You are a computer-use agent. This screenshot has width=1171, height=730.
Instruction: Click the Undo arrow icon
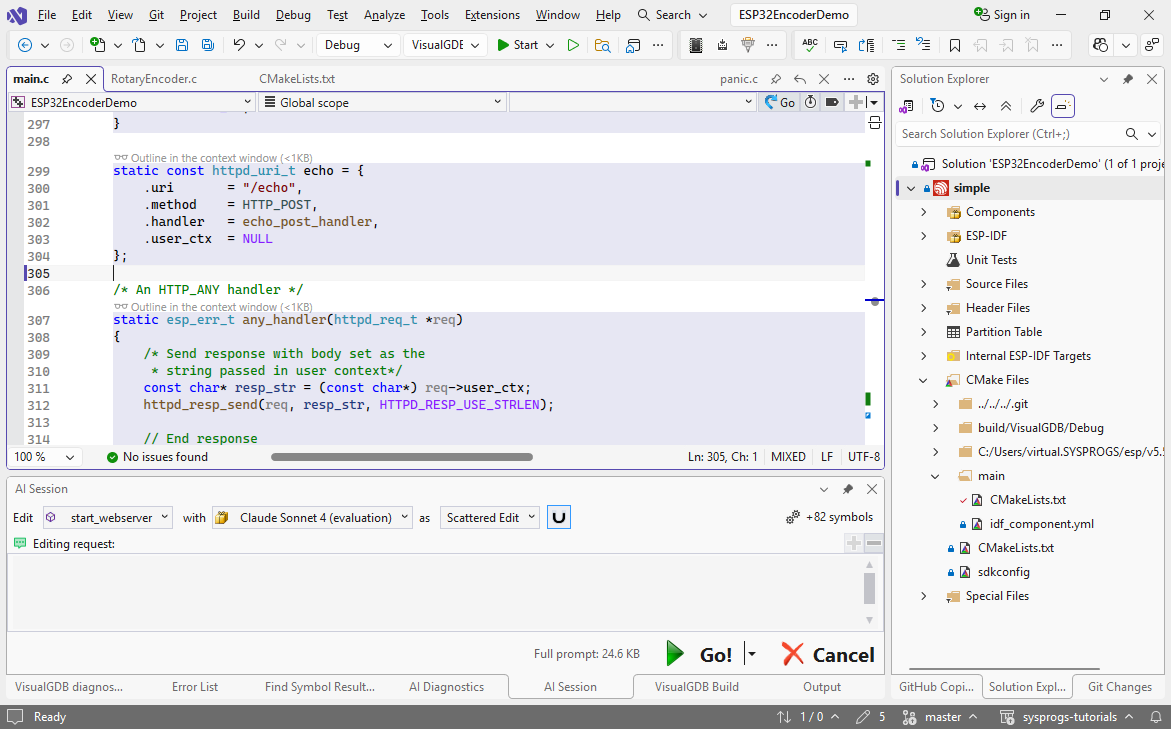pos(239,45)
